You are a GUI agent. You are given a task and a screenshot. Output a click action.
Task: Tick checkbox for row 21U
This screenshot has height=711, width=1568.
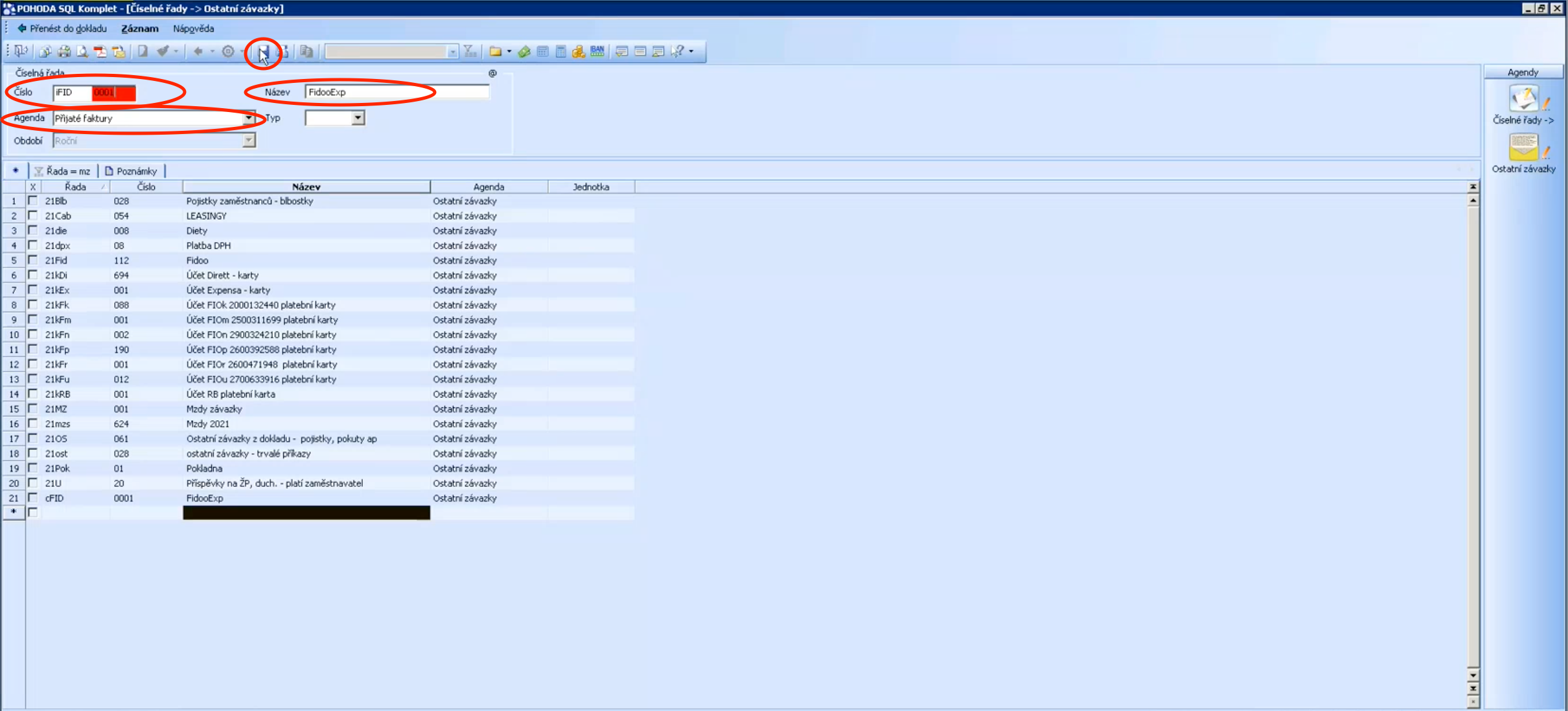tap(32, 483)
